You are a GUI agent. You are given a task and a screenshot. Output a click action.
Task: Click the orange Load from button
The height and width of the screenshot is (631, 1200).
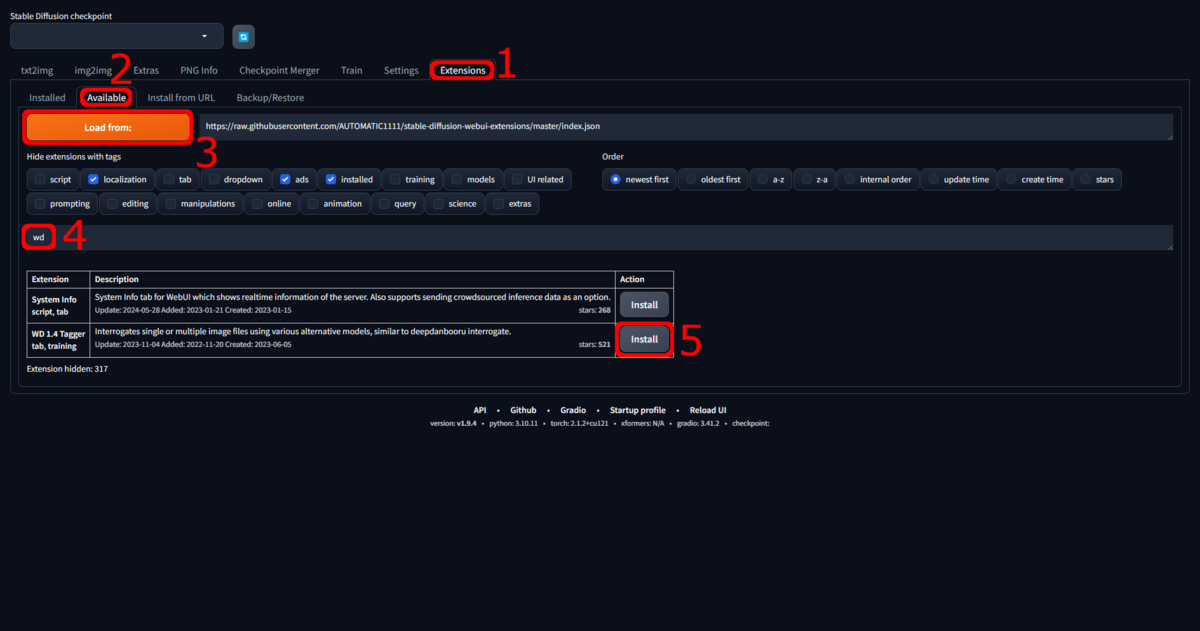(x=108, y=128)
